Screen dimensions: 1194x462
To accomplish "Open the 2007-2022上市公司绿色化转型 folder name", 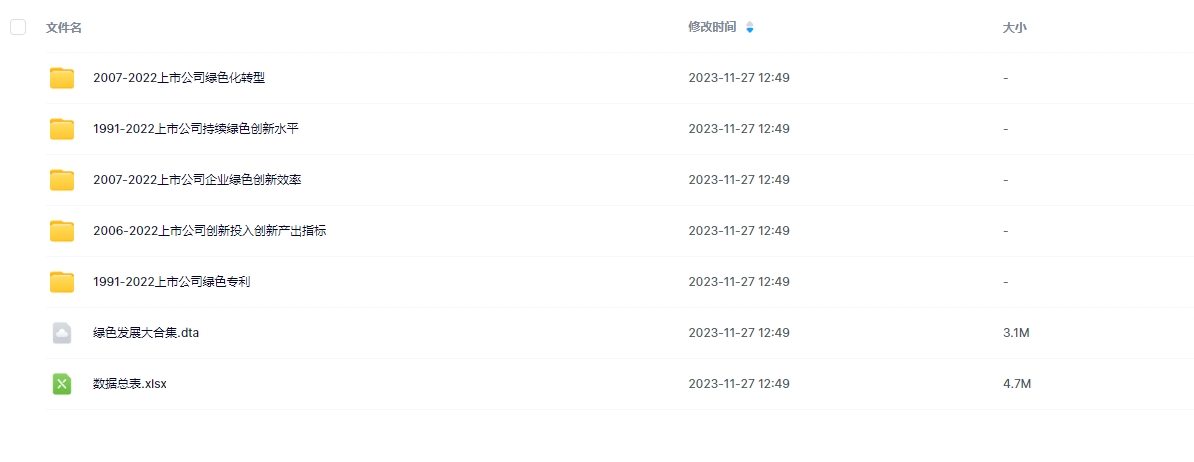I will (x=179, y=78).
